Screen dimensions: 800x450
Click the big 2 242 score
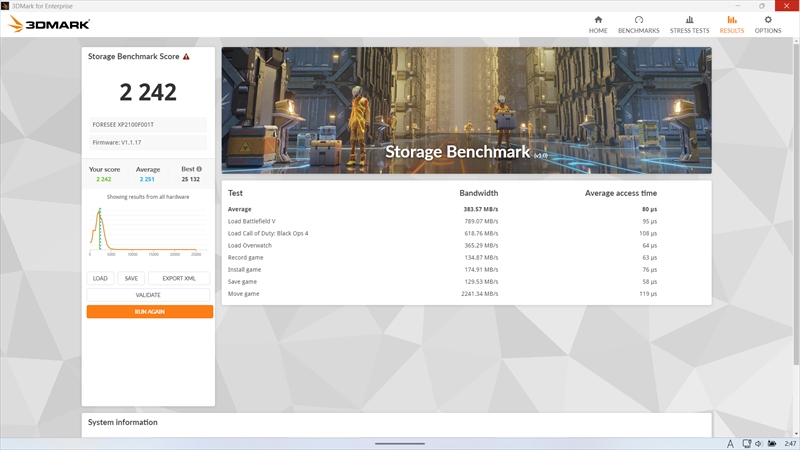click(x=148, y=92)
